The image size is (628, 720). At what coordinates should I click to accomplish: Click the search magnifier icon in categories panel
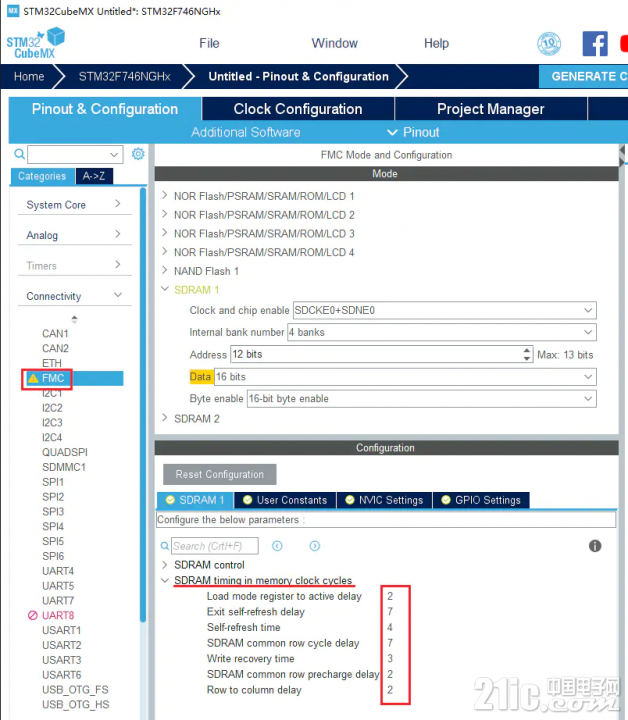(x=19, y=154)
